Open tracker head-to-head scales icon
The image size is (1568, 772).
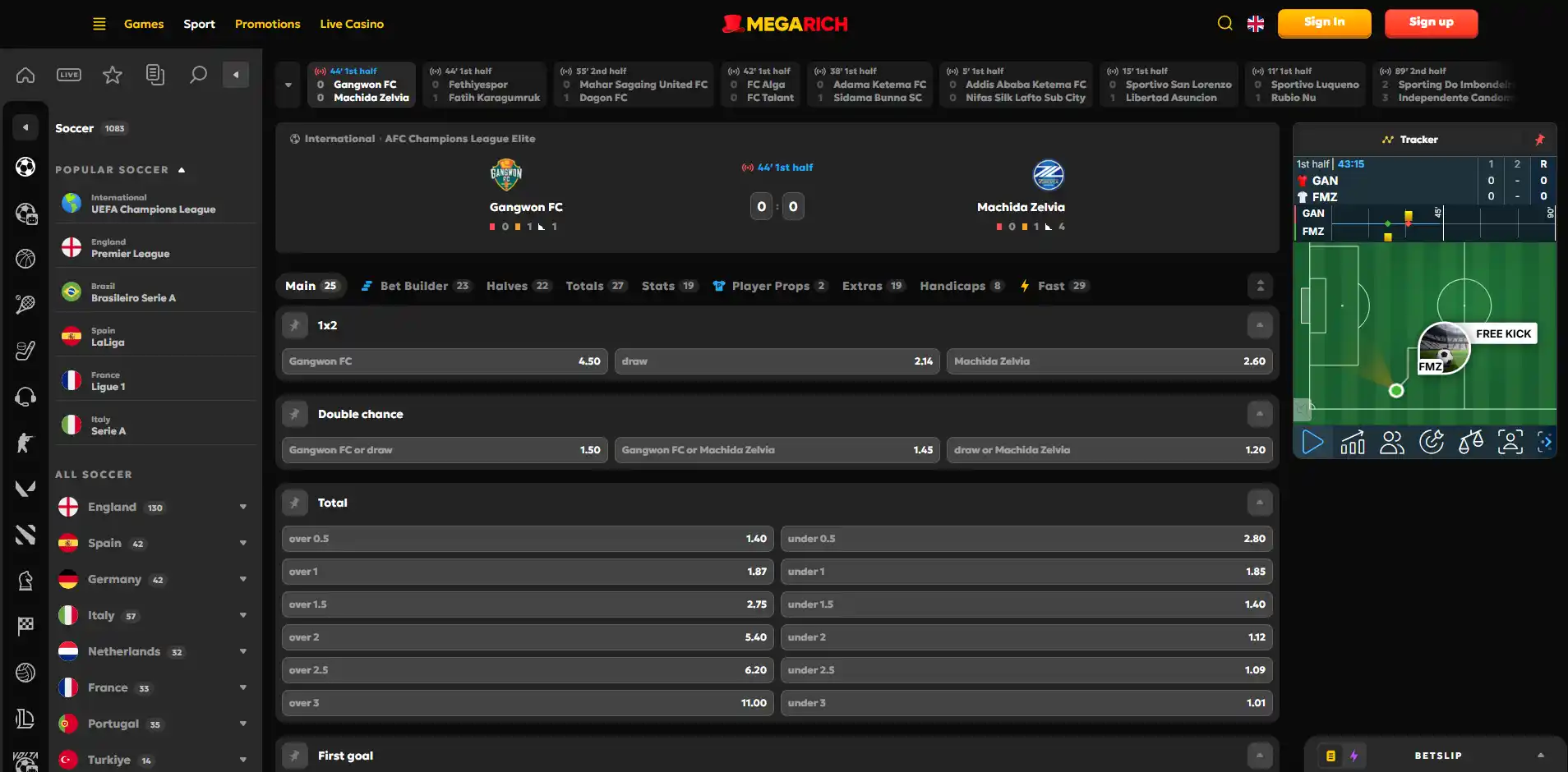[1471, 443]
